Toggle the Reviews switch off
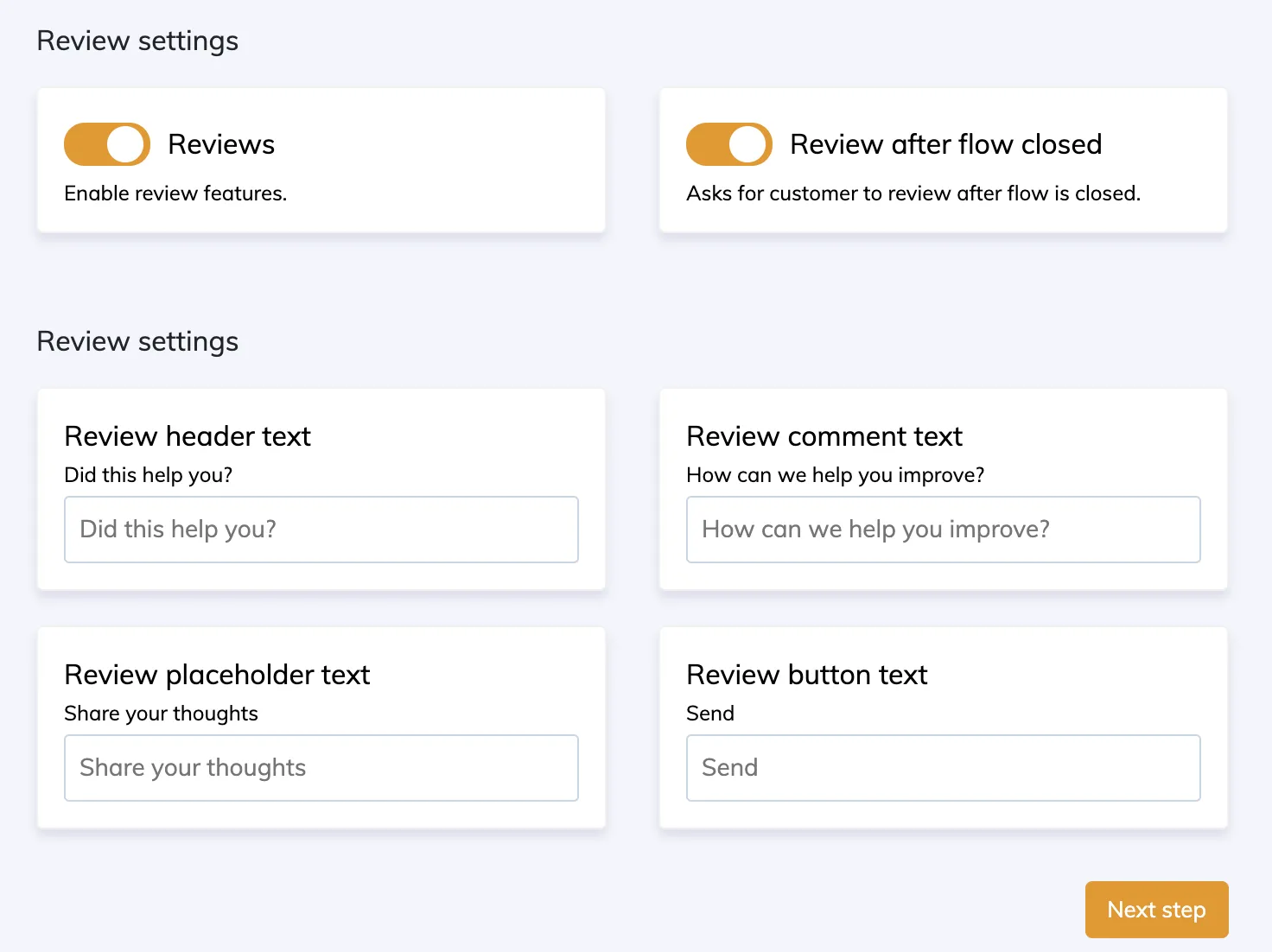 pos(107,144)
